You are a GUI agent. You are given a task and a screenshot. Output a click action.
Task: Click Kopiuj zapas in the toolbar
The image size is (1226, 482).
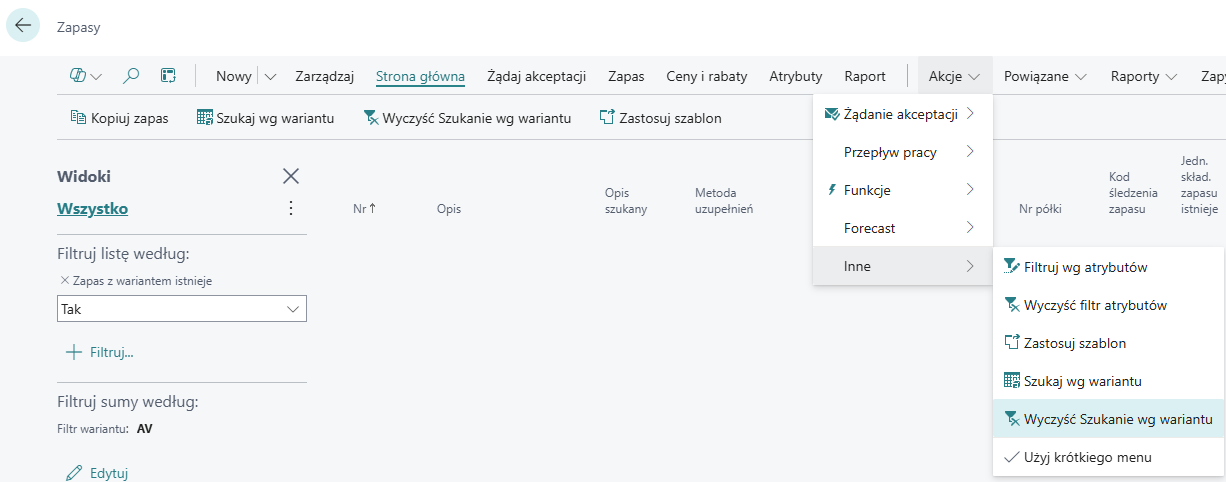(119, 118)
